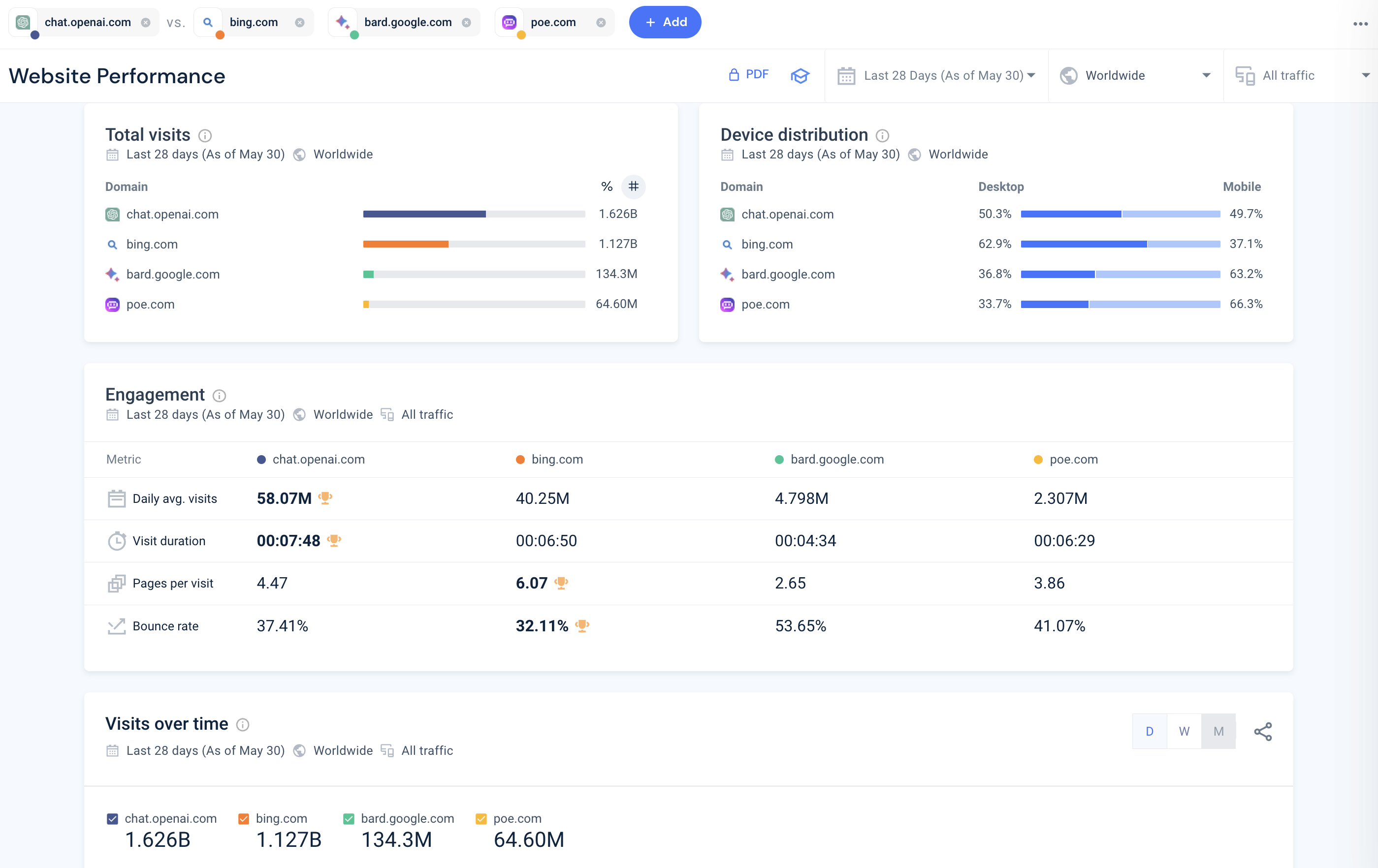Click the Add competitor button
Screen dimensions: 1378x868
[665, 22]
